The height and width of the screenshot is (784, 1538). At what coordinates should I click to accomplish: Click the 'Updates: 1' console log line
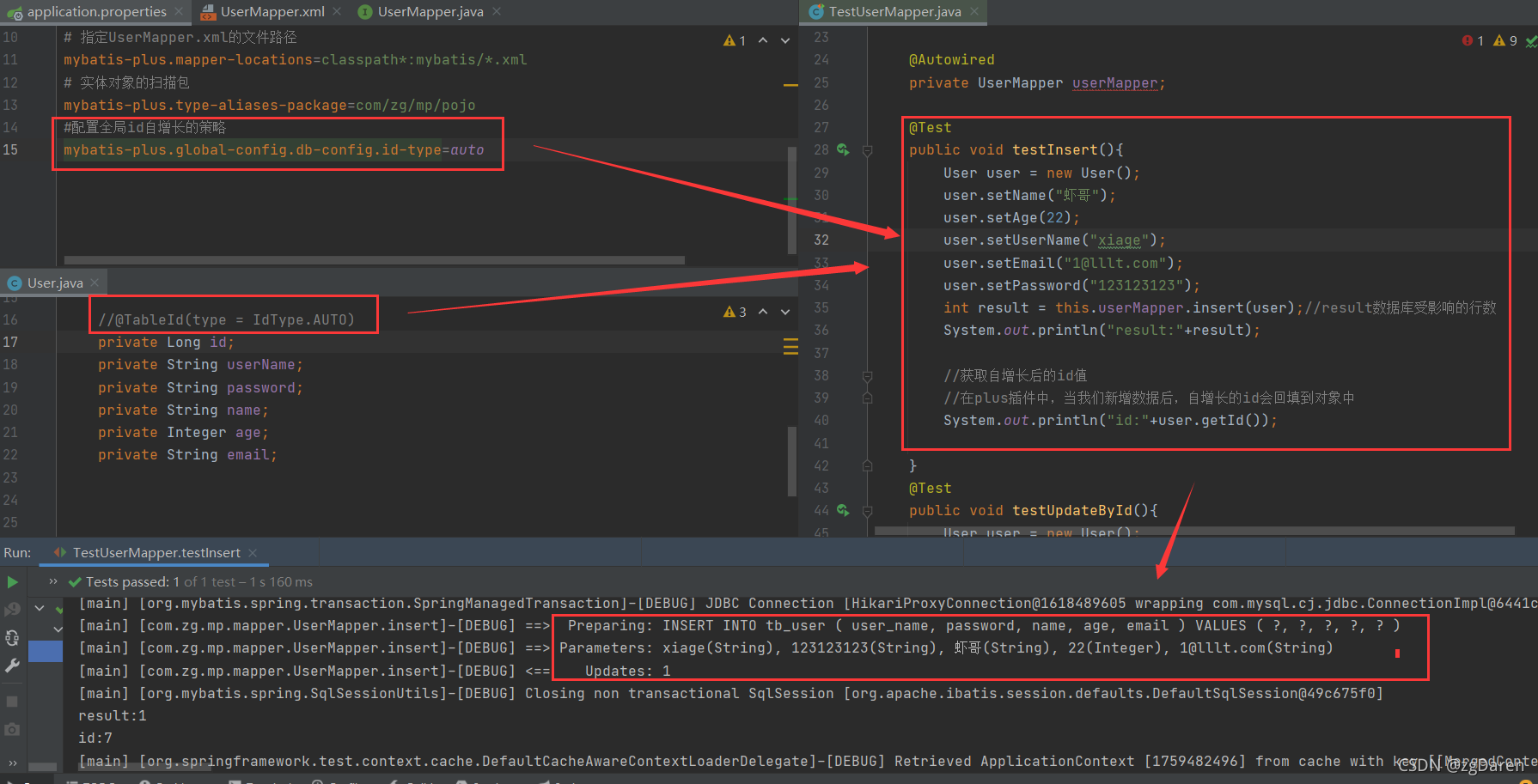[627, 671]
